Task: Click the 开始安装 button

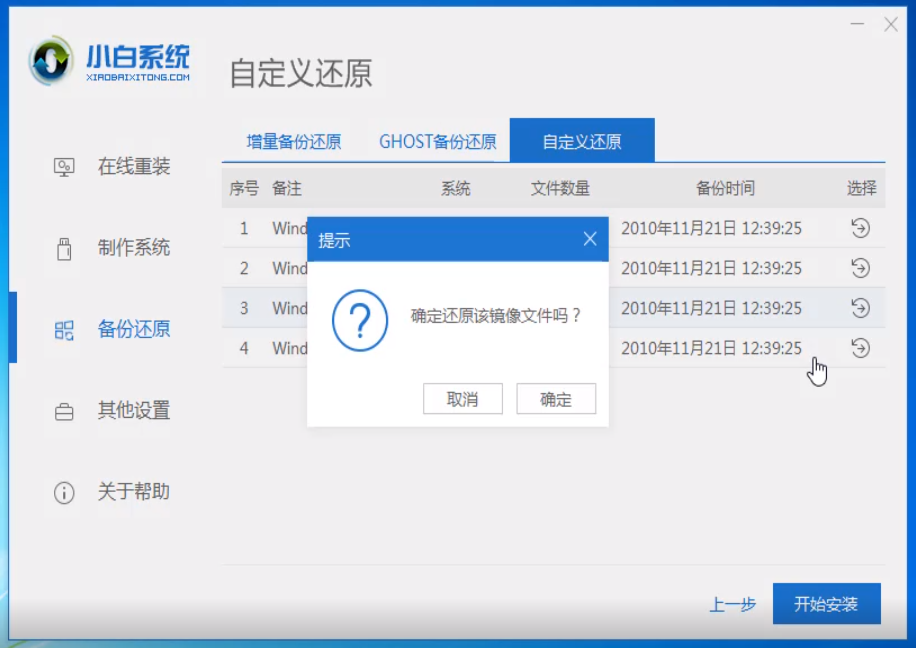Action: (827, 603)
